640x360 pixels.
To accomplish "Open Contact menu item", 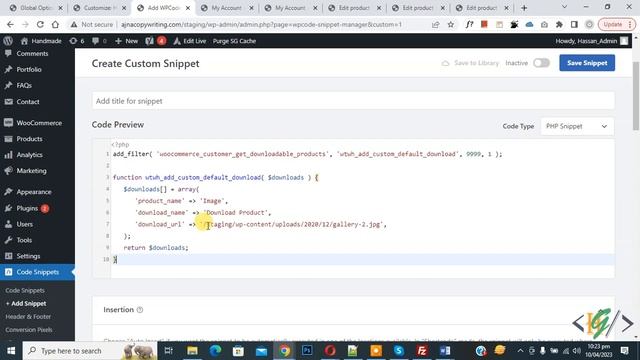I will click(28, 102).
